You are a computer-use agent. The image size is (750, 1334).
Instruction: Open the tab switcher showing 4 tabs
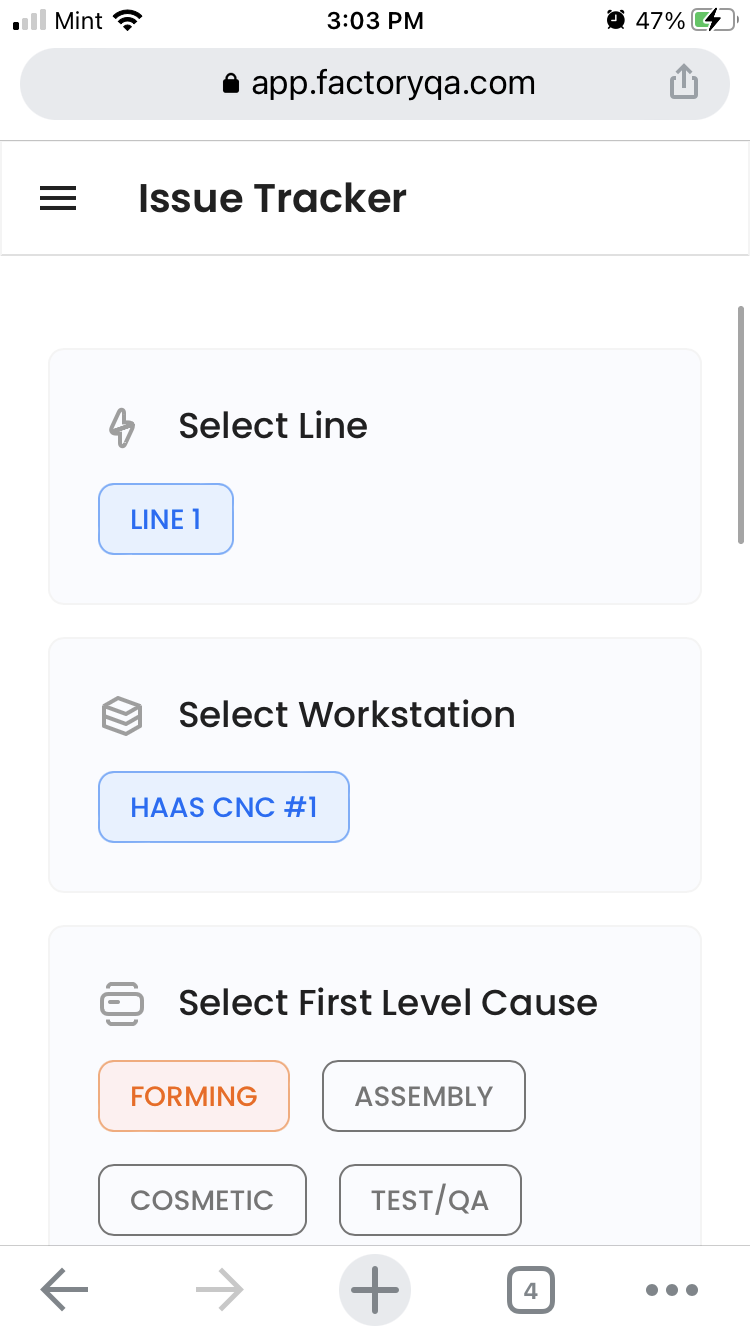pos(530,1290)
